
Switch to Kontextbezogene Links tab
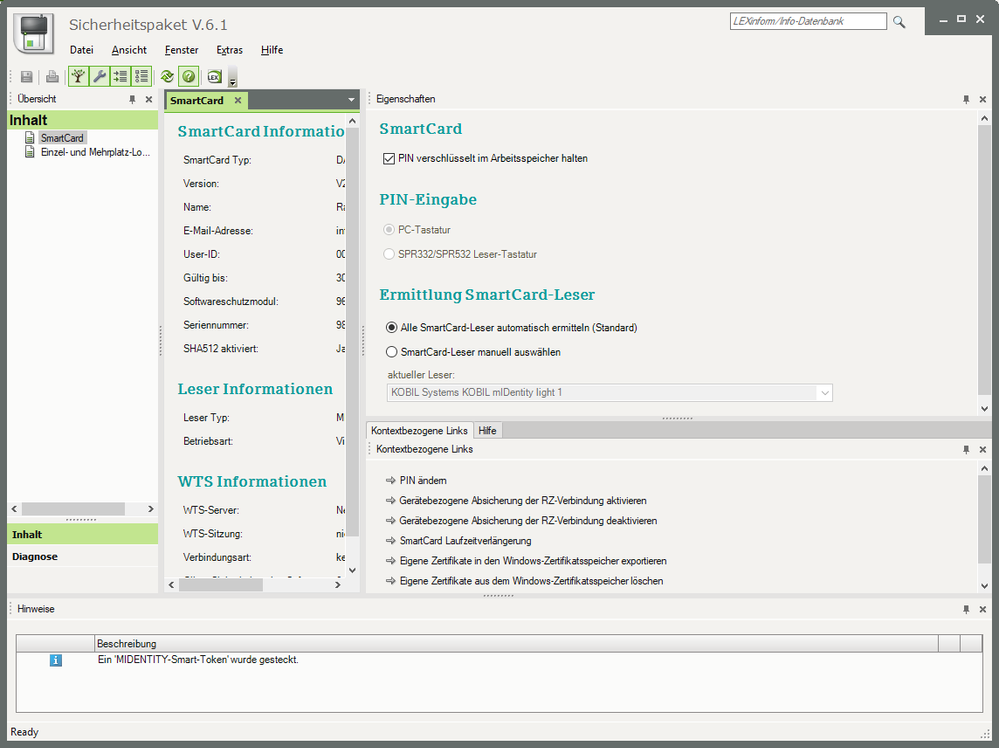click(x=419, y=431)
